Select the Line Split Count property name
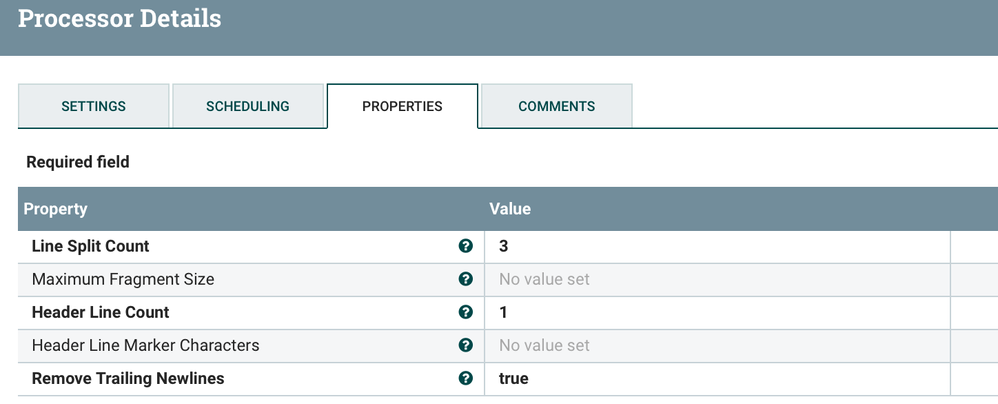Image resolution: width=998 pixels, height=404 pixels. point(91,246)
